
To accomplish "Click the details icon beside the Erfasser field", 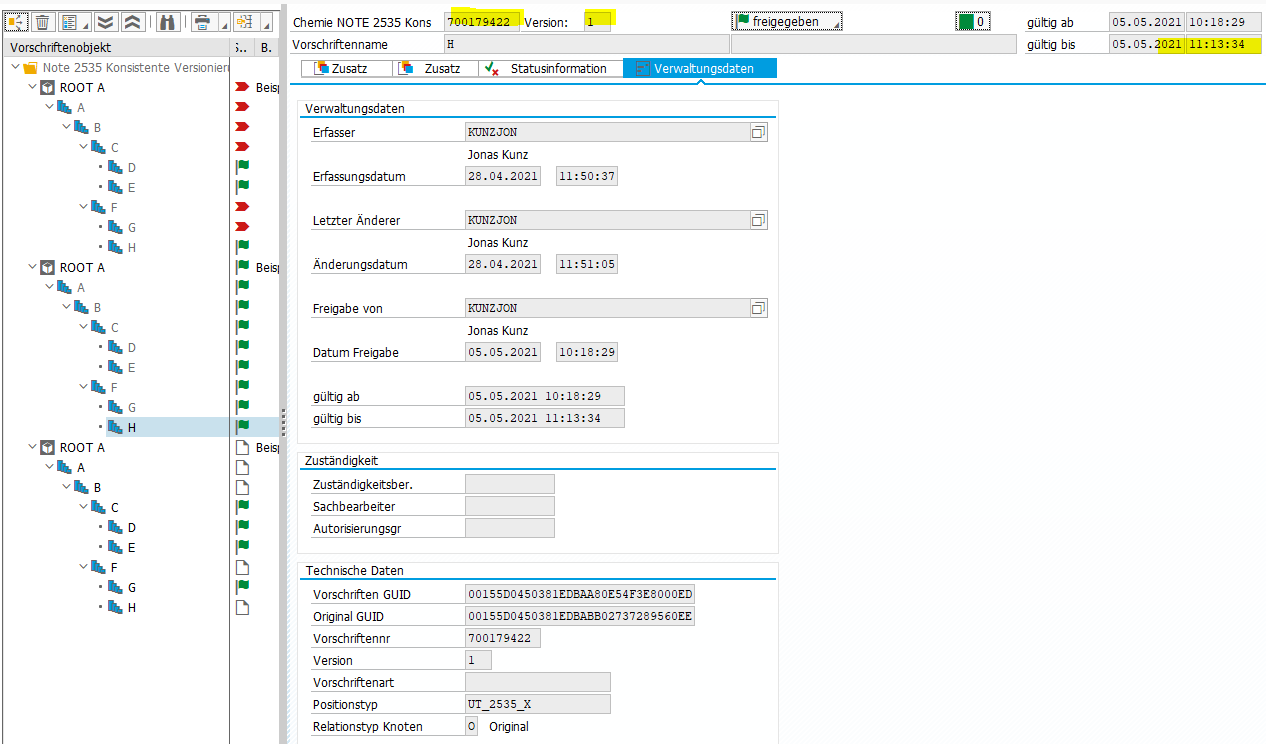I will click(758, 132).
